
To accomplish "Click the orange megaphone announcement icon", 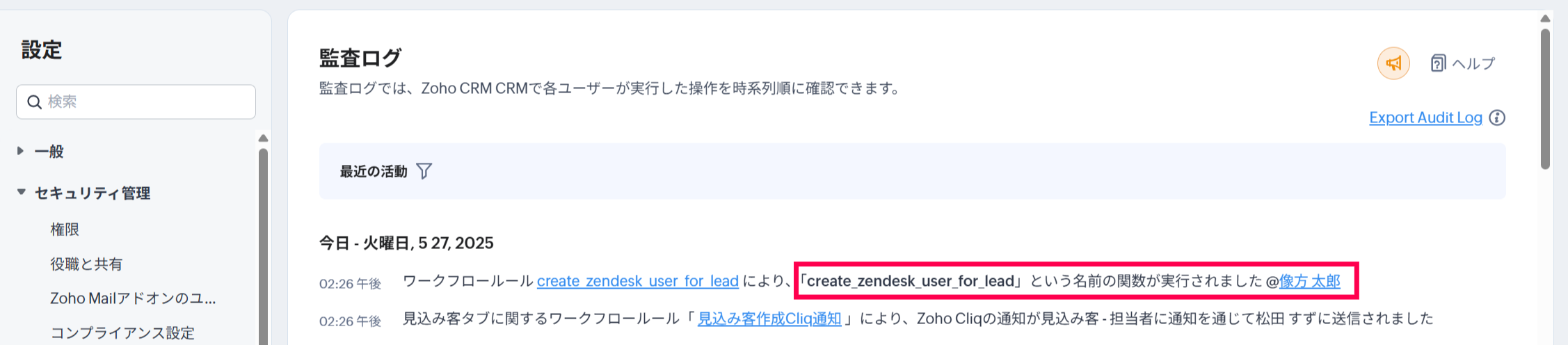I will coord(1393,64).
